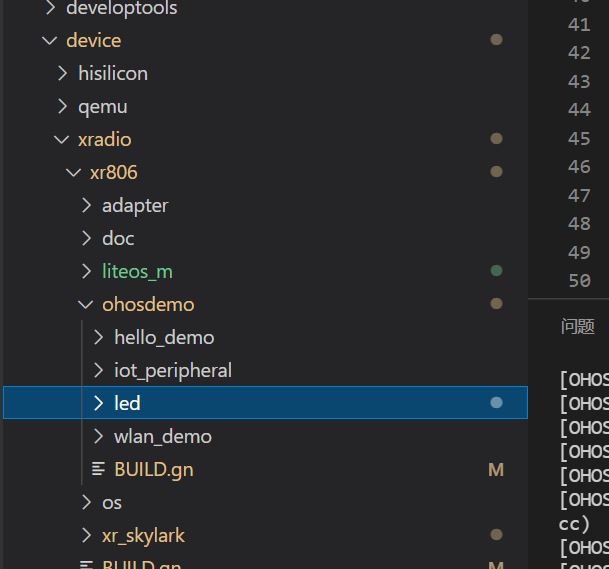Image resolution: width=609 pixels, height=569 pixels.
Task: Select the xr806 folder name
Action: click(x=114, y=172)
